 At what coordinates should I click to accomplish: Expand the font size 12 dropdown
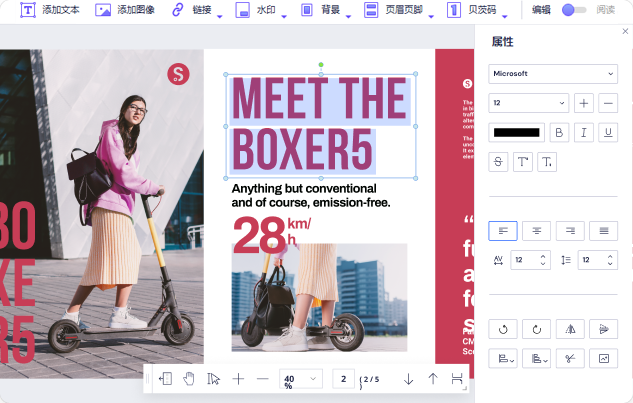click(x=528, y=103)
